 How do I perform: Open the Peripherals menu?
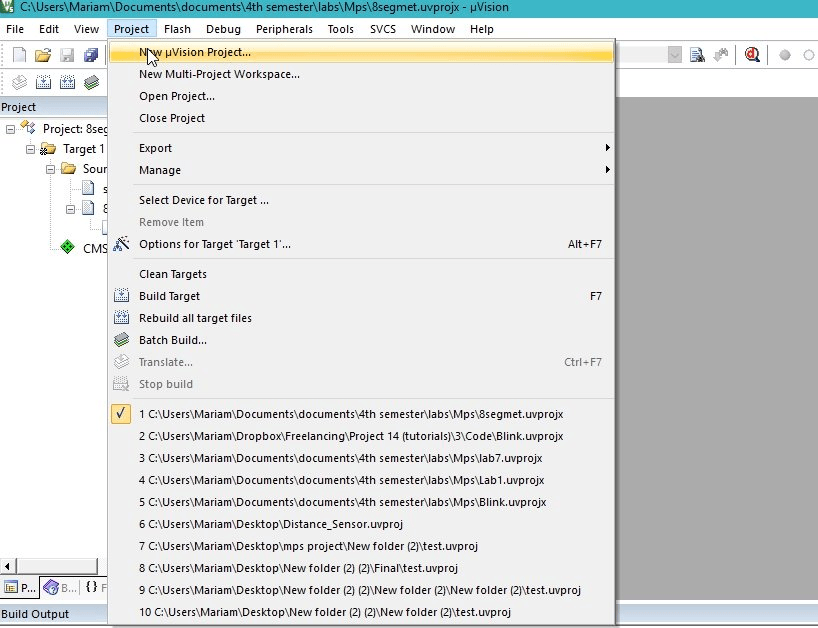(x=284, y=29)
